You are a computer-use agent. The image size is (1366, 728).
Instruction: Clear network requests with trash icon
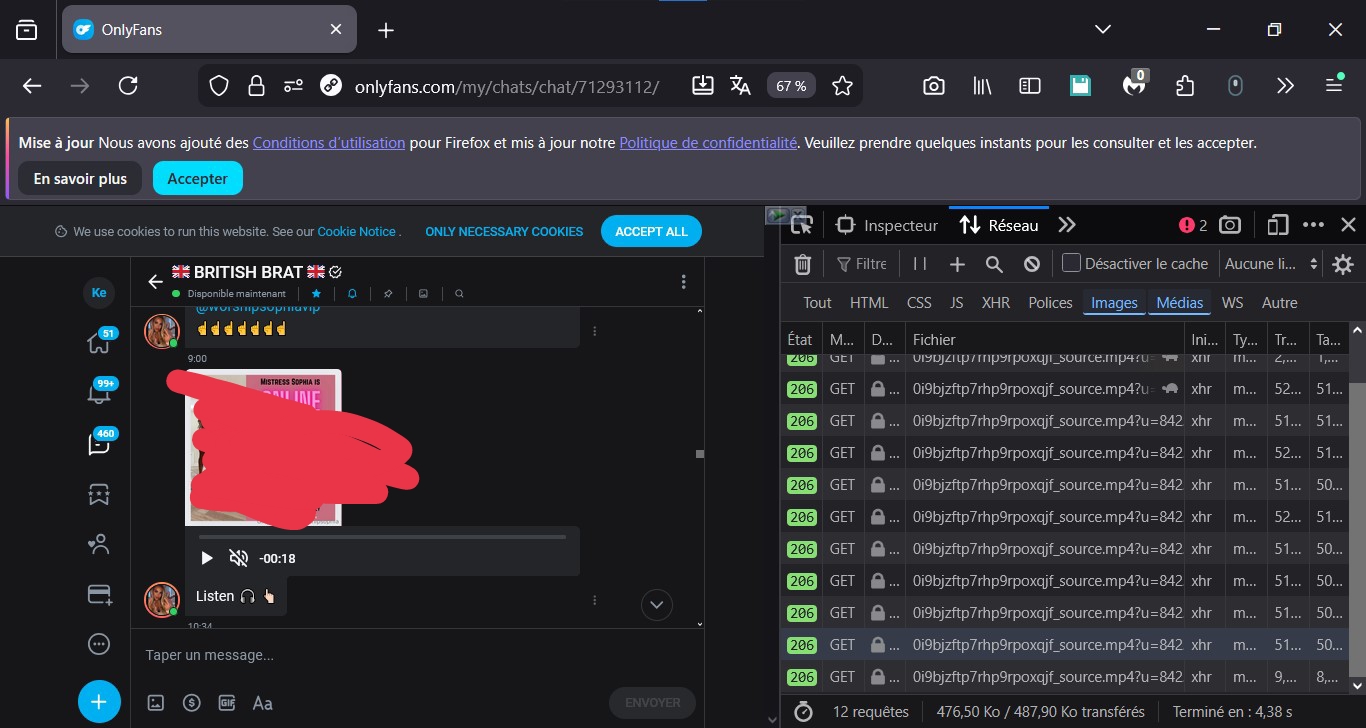[x=802, y=264]
